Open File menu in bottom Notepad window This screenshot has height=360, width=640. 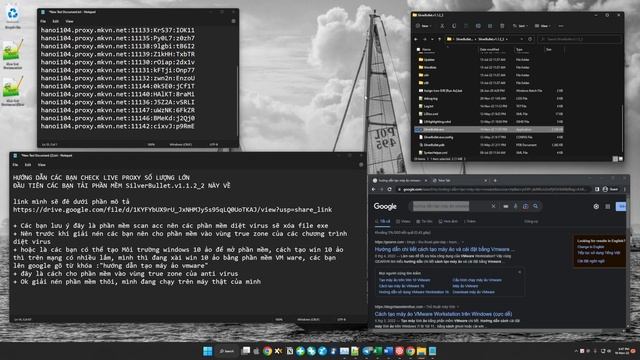coord(16,165)
